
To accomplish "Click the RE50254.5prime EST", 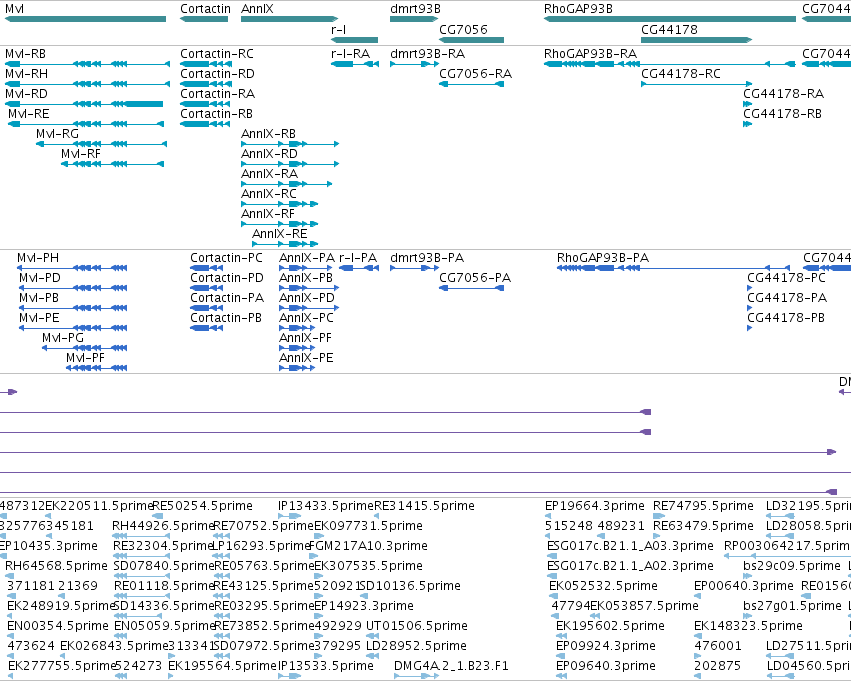I will 155,515.
